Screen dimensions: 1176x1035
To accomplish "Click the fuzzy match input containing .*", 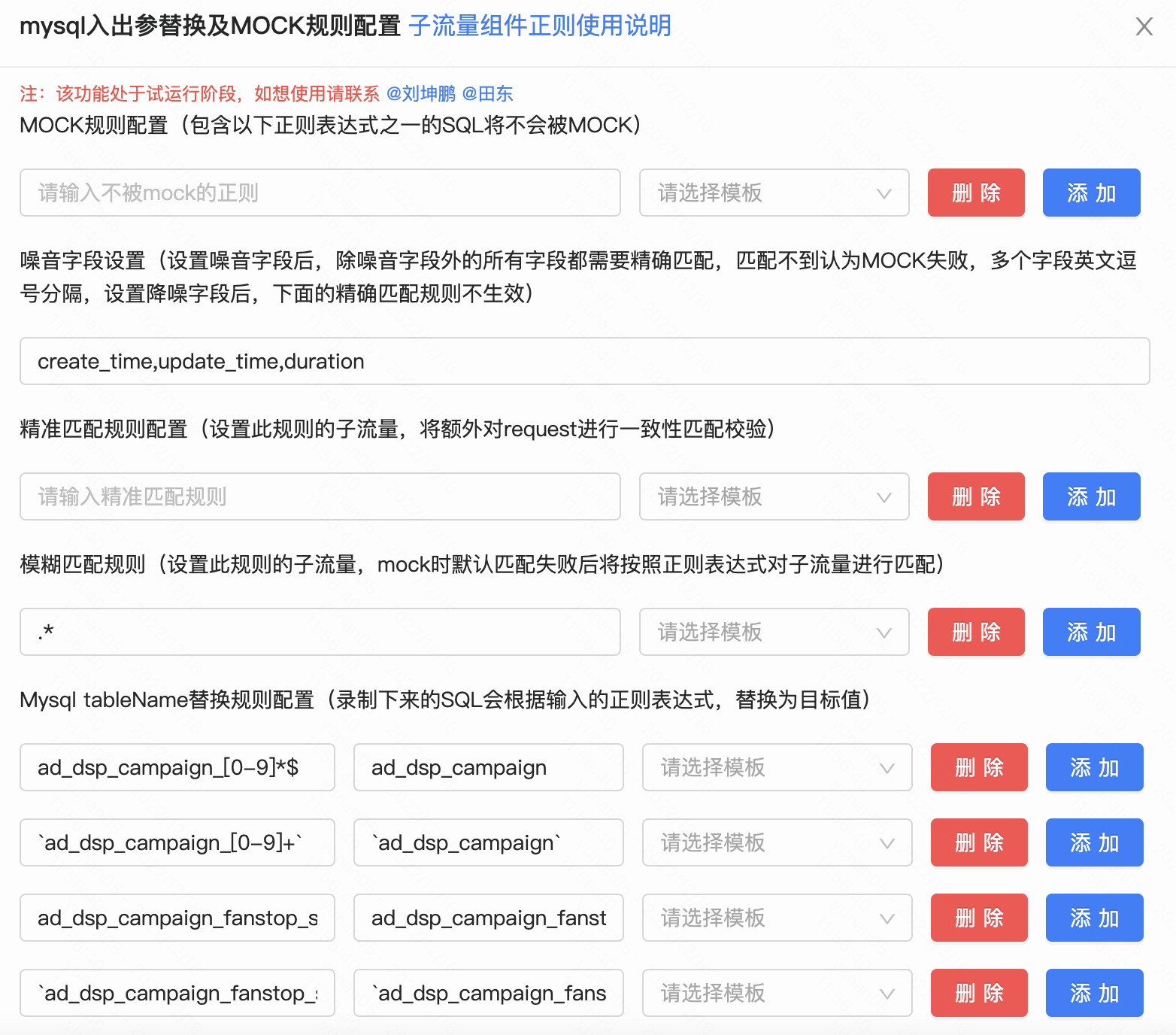I will pos(320,632).
